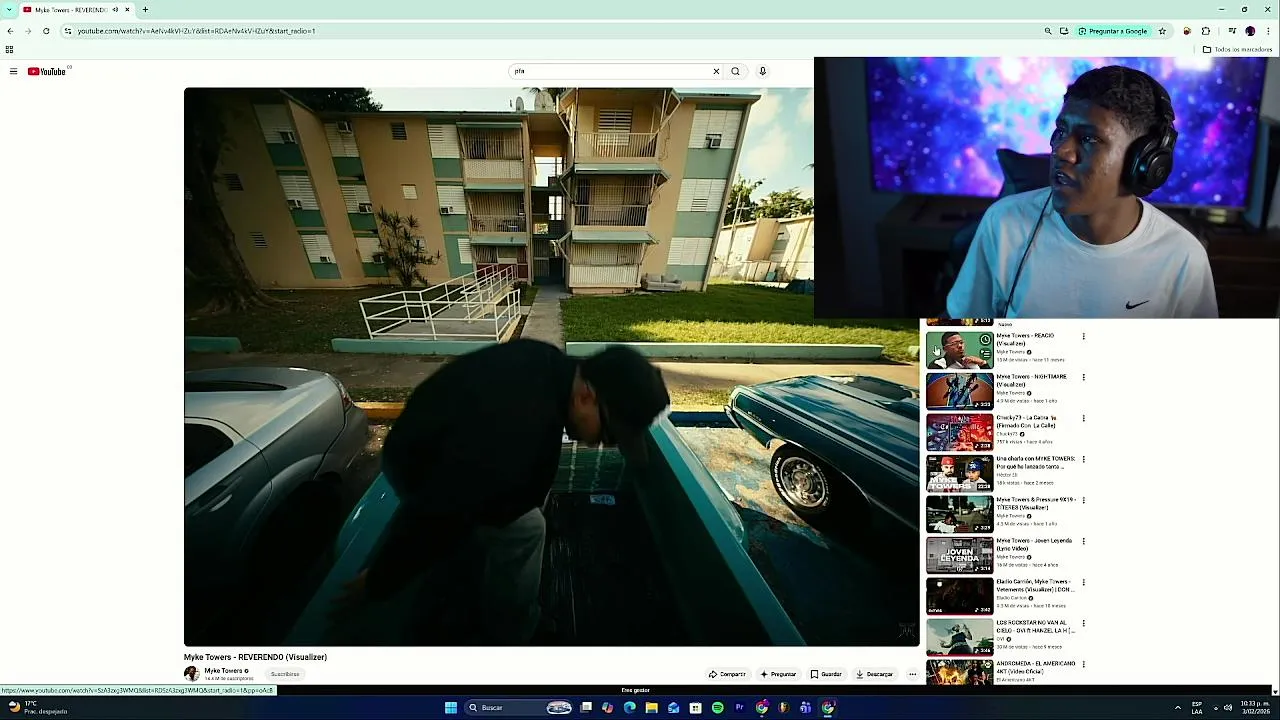Open the browser extensions puzzle icon

(x=1205, y=31)
